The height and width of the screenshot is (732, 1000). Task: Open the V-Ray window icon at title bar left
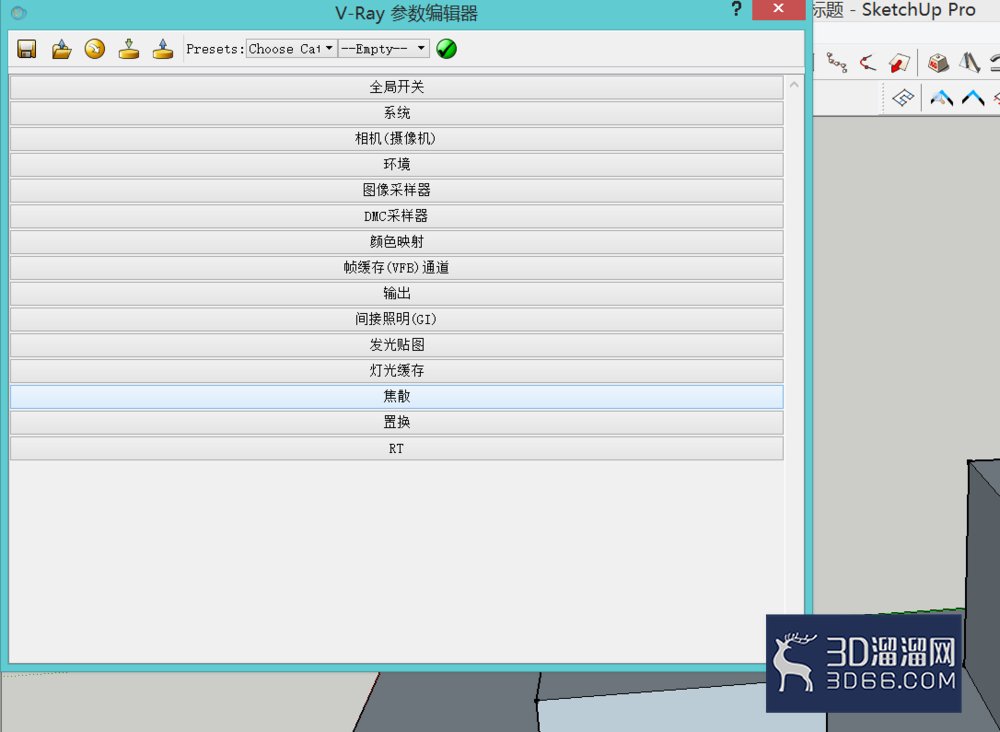(x=18, y=12)
